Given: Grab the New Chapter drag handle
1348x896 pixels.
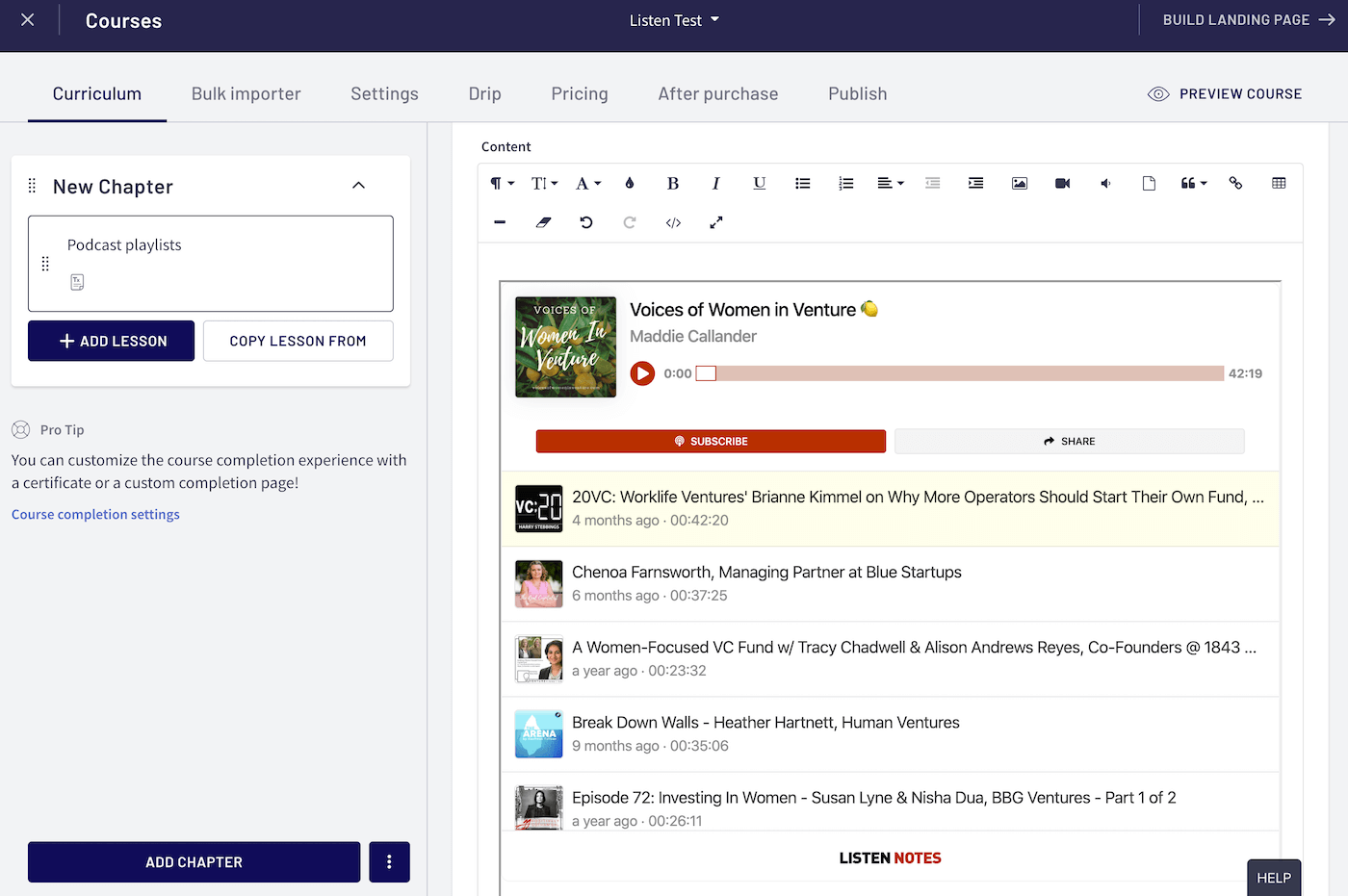Looking at the screenshot, I should pos(32,186).
